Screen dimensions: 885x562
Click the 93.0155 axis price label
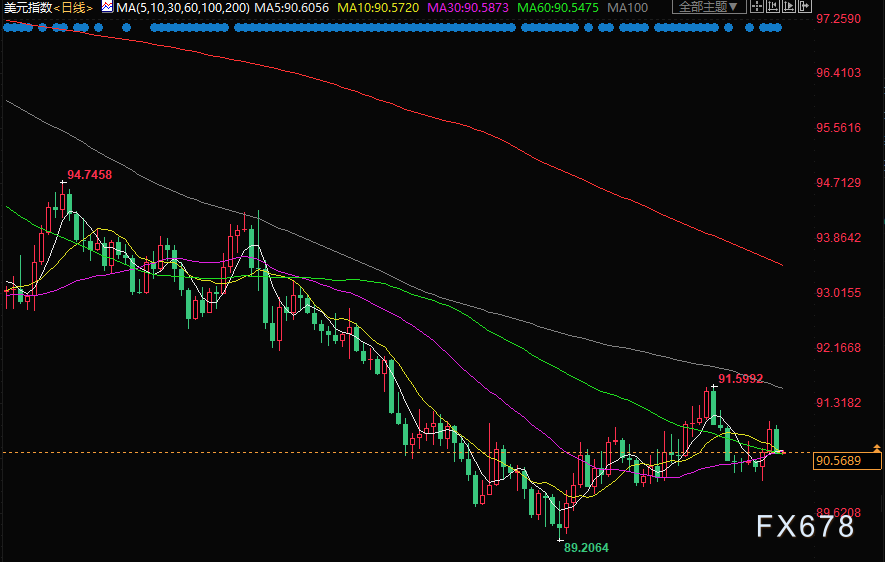pyautogui.click(x=839, y=293)
